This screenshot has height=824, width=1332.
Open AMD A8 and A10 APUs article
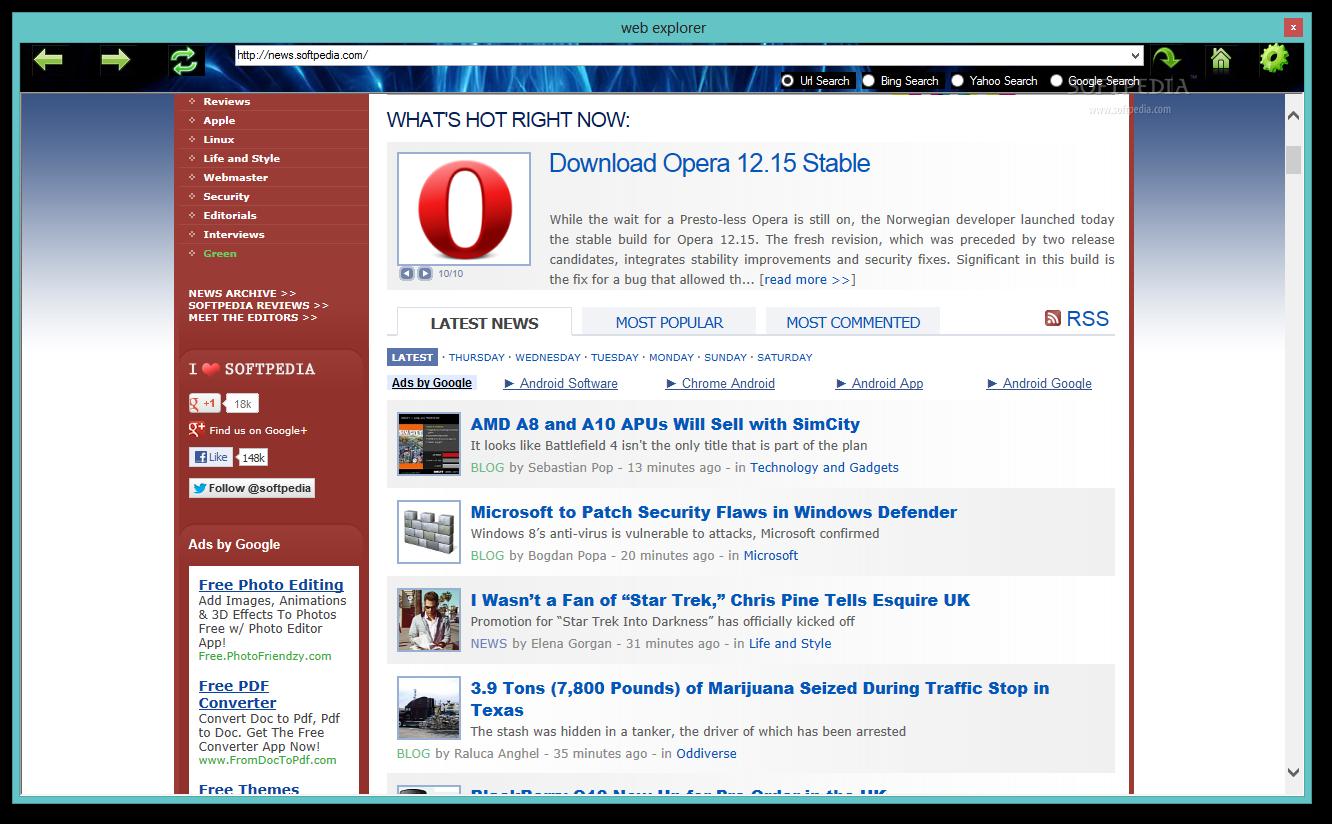(x=665, y=424)
